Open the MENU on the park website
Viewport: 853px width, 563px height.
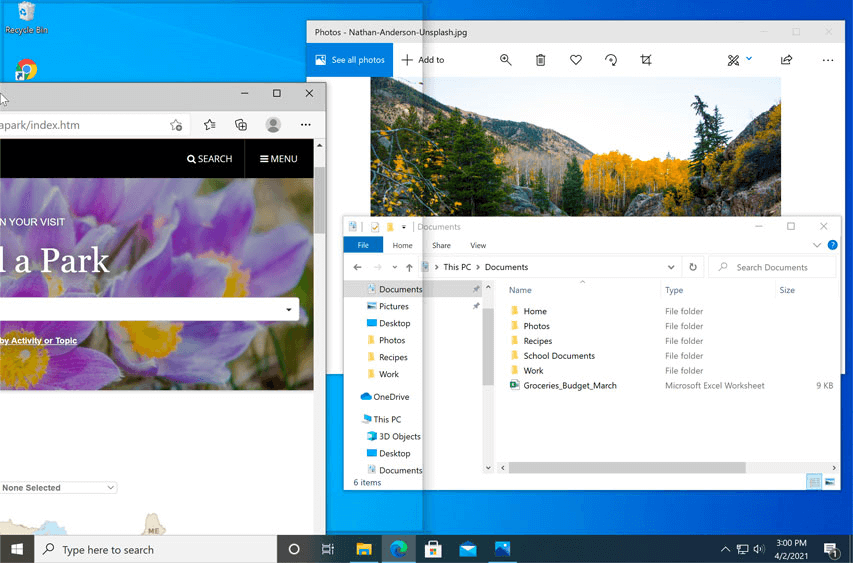(279, 158)
